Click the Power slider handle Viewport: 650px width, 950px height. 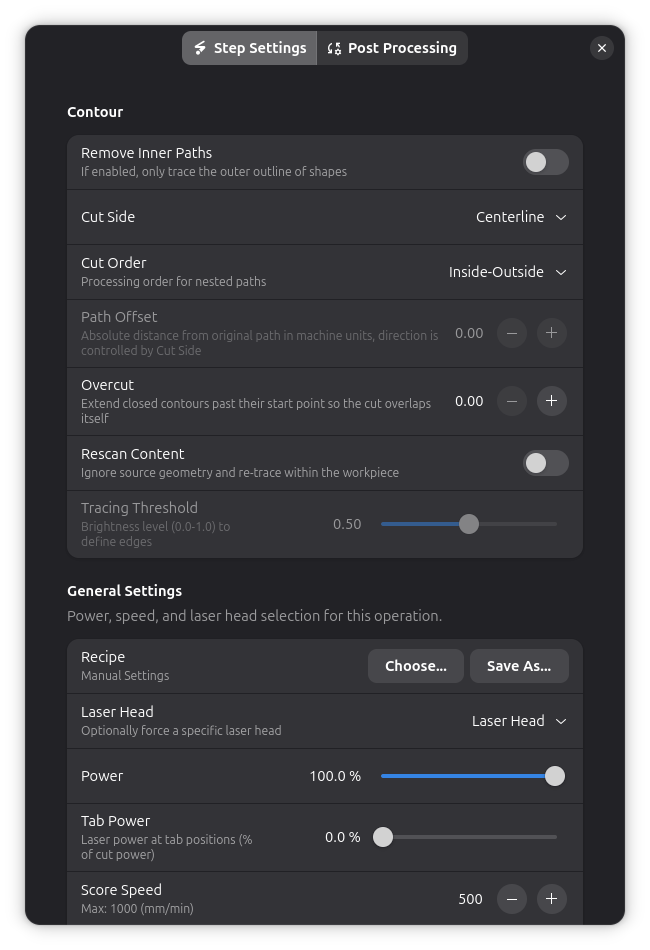click(554, 776)
